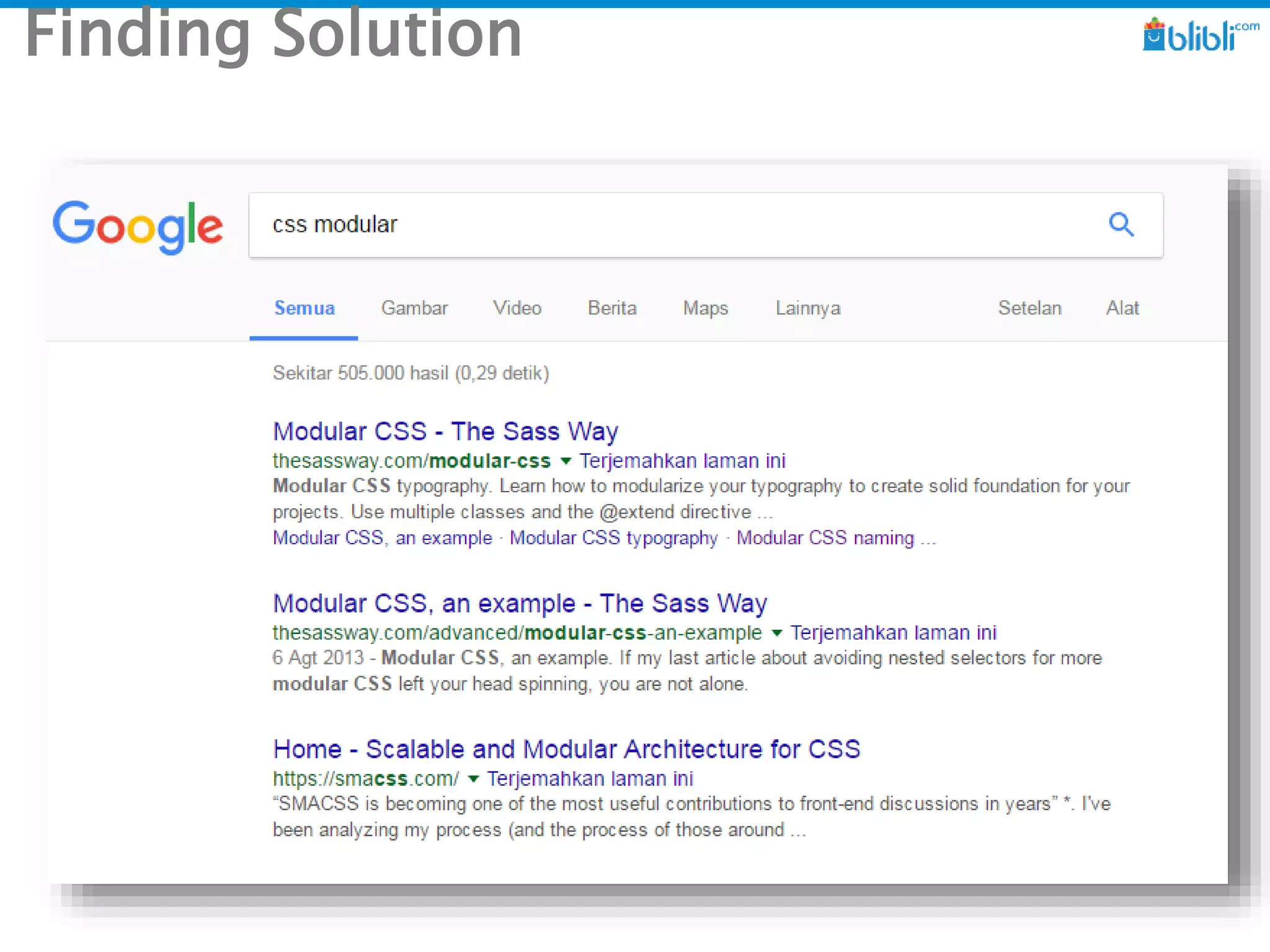Switch to the Gambar tab
The height and width of the screenshot is (952, 1270).
point(414,308)
